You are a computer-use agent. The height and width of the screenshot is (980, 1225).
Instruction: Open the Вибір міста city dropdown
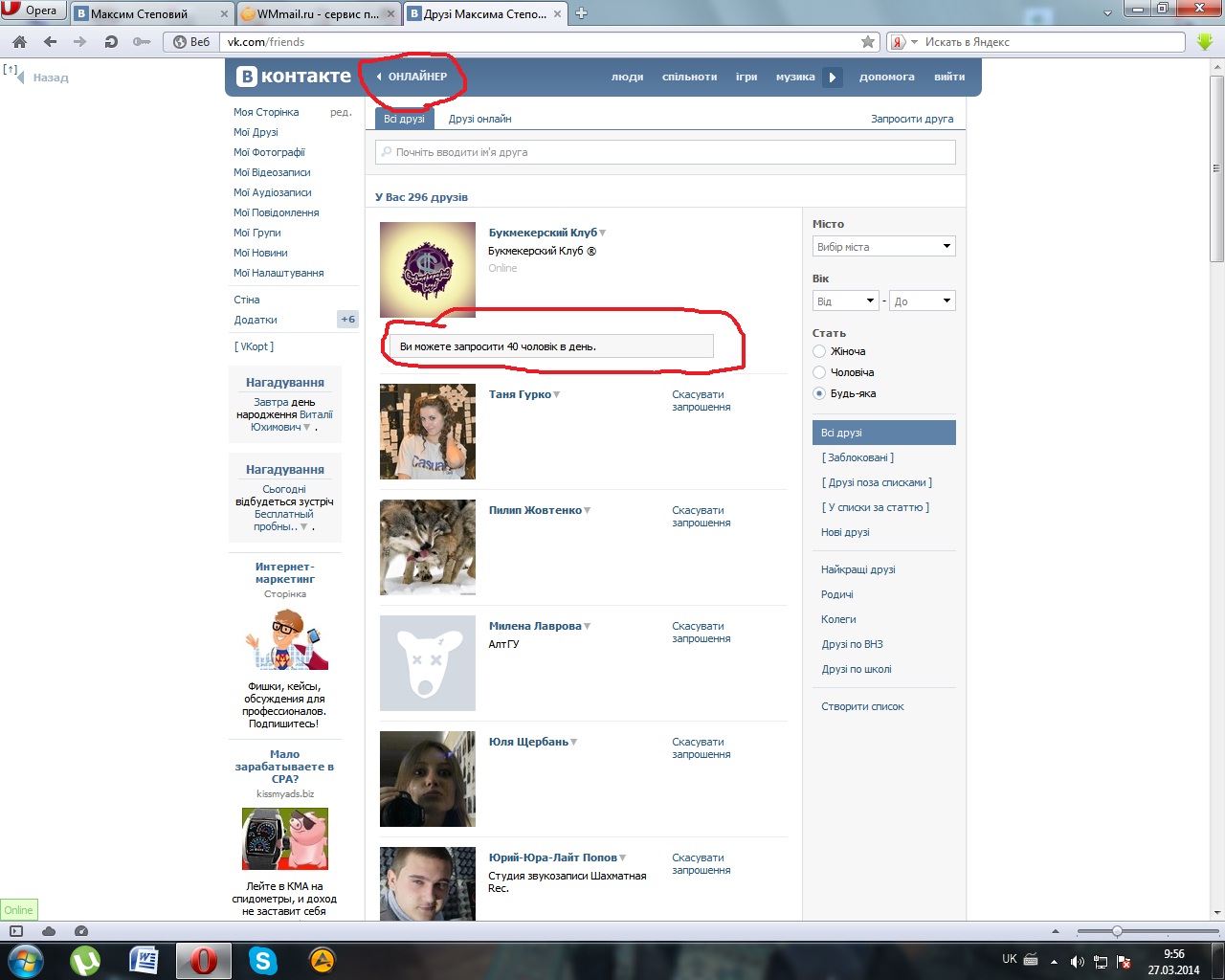tap(884, 247)
